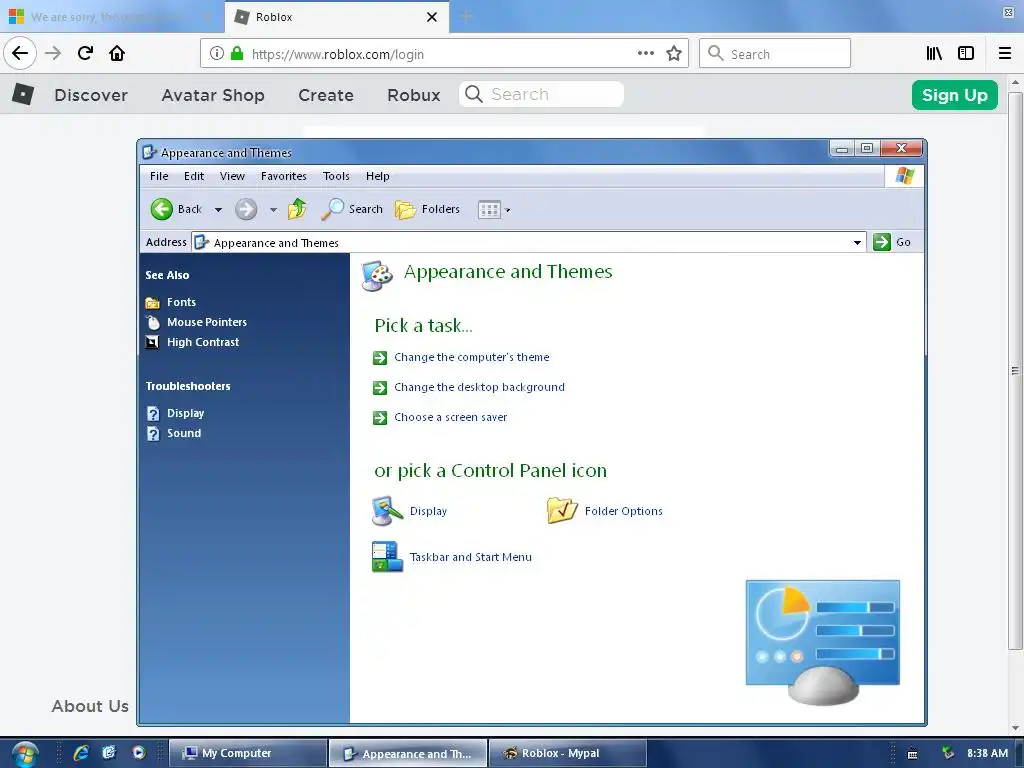This screenshot has width=1024, height=768.
Task: Open the Avatar Shop link
Action: pos(213,95)
